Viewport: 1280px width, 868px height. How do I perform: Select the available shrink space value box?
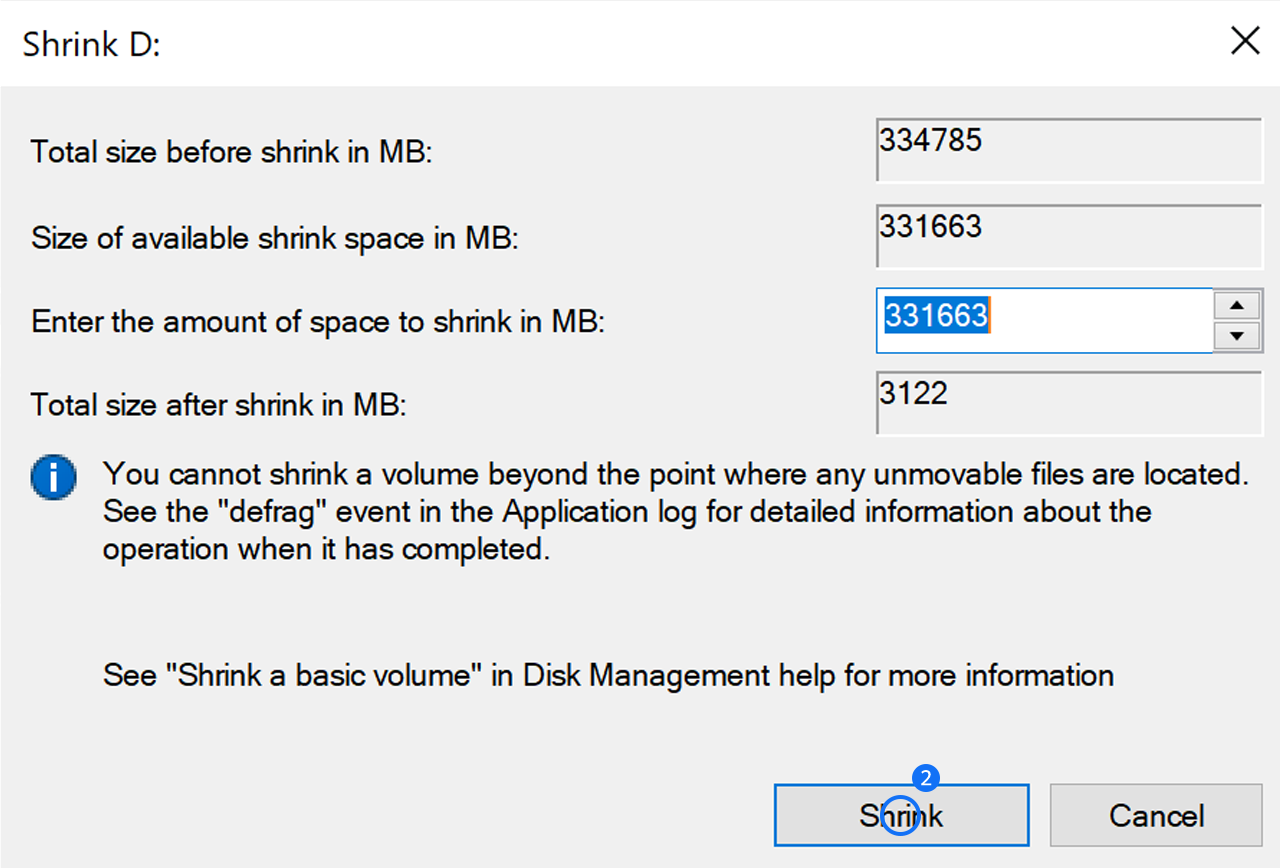coord(1068,236)
